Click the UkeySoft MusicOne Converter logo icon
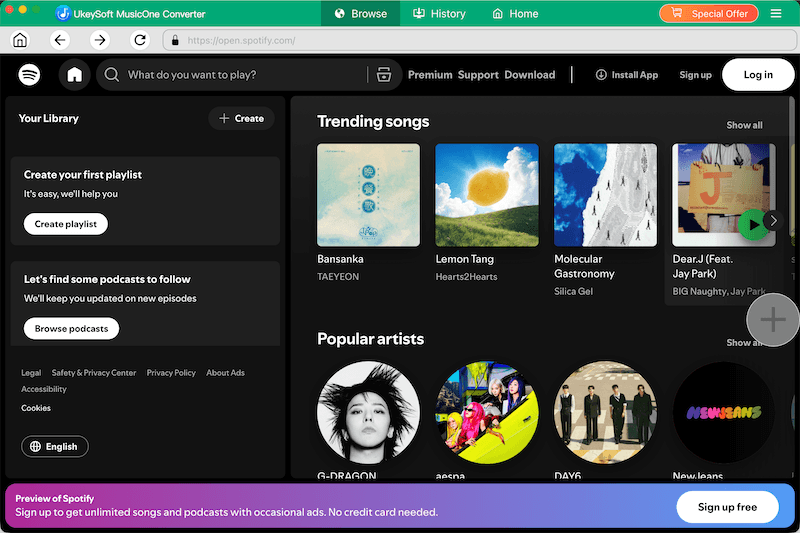The height and width of the screenshot is (533, 800). 63,13
